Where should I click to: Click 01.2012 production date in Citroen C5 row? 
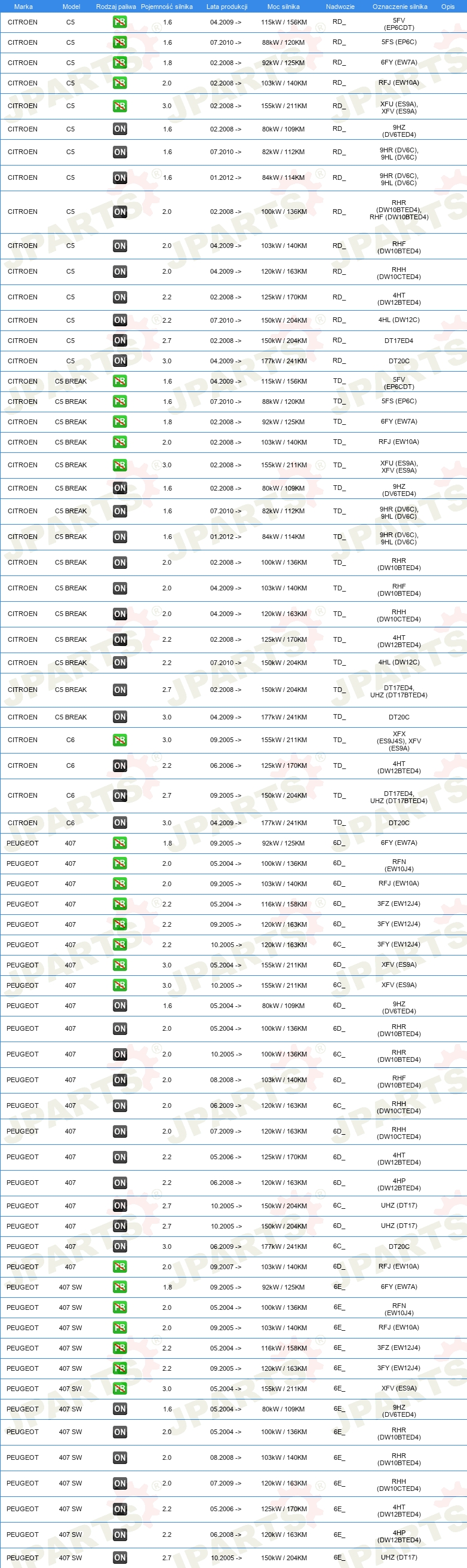coord(226,177)
